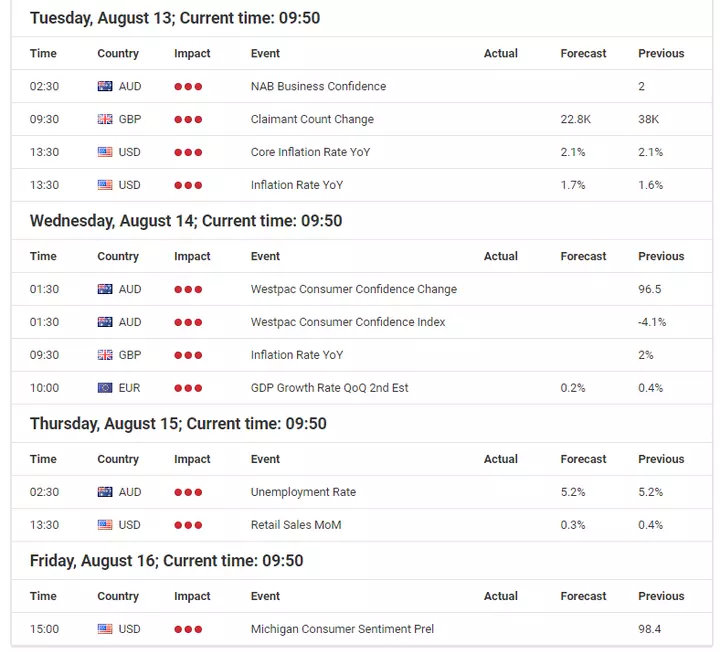Click the Tuesday, August 13 section heading
The image size is (720, 652).
pos(175,18)
